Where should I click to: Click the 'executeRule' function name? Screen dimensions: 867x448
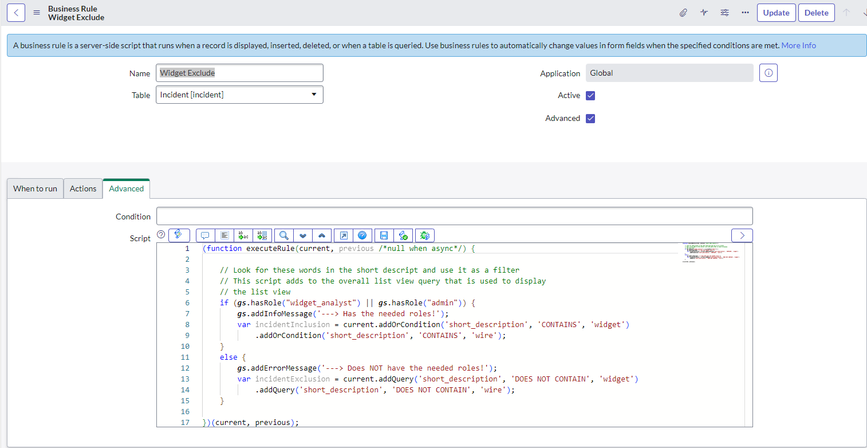coord(269,249)
